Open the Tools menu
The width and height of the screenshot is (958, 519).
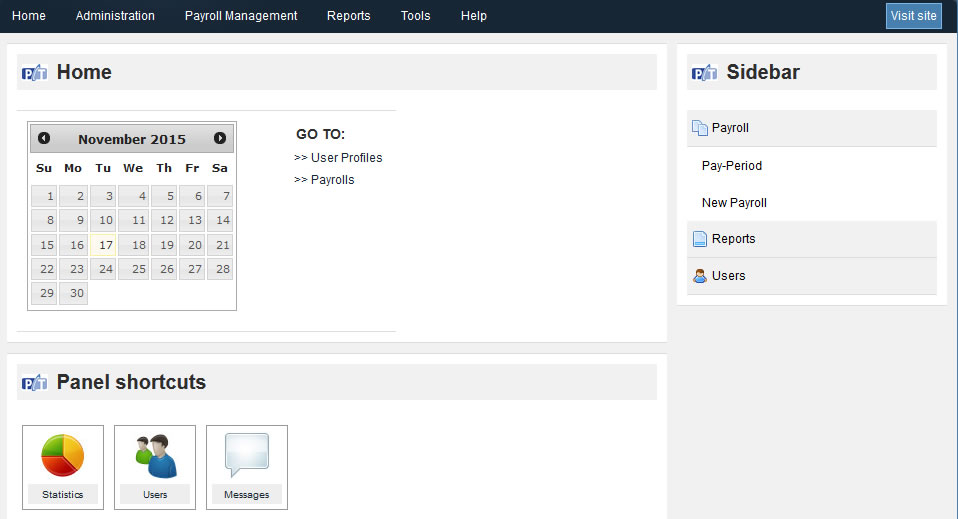415,16
